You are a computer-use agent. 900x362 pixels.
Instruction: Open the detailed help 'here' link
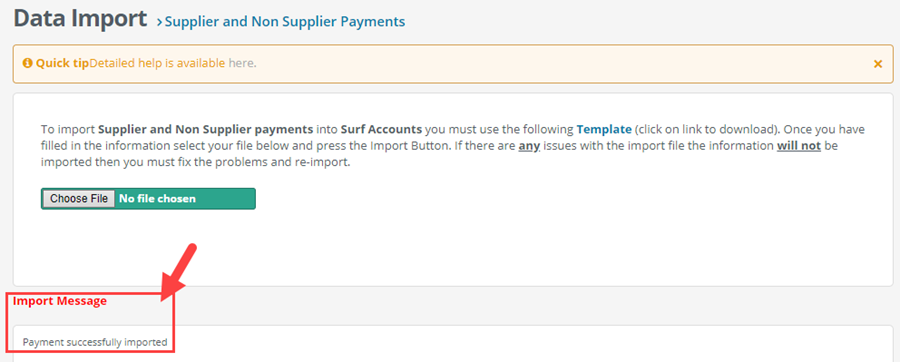pyautogui.click(x=241, y=63)
